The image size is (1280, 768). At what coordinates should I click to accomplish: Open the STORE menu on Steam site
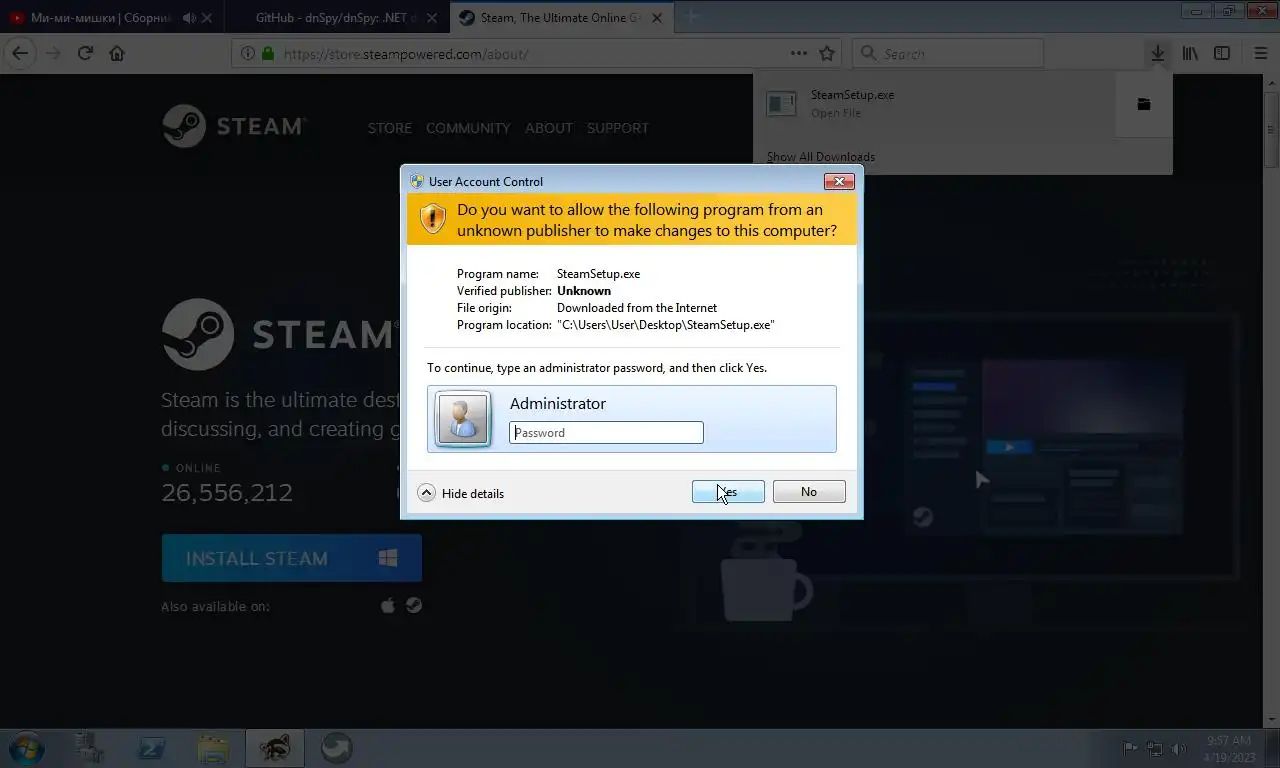point(390,128)
